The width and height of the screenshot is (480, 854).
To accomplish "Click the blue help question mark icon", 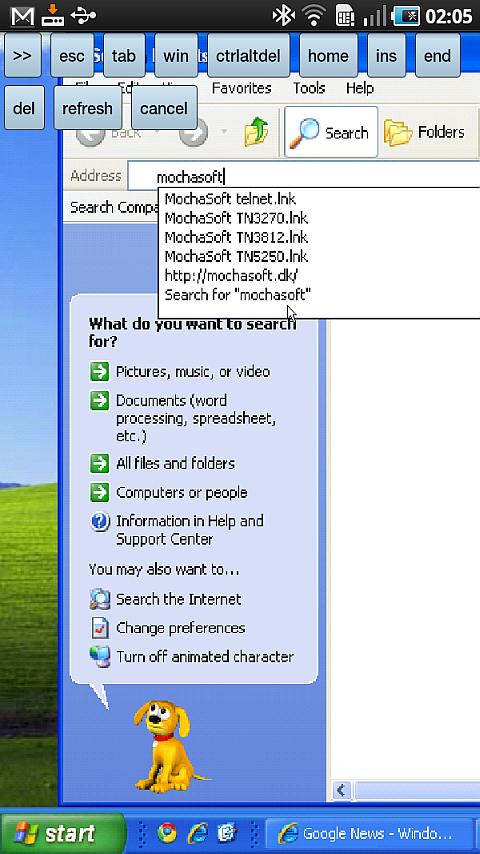I will click(x=99, y=522).
